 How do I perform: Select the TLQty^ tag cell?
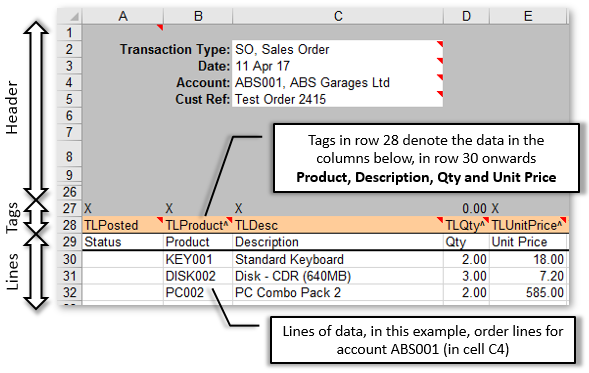pos(466,225)
